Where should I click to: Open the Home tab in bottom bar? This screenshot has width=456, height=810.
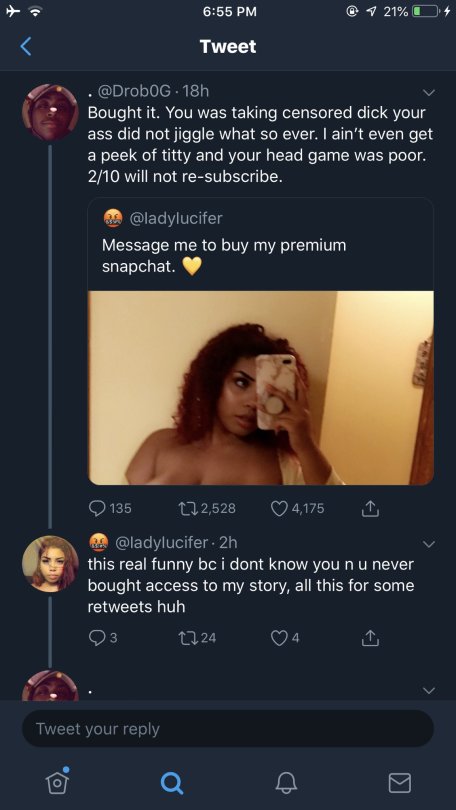(57, 781)
